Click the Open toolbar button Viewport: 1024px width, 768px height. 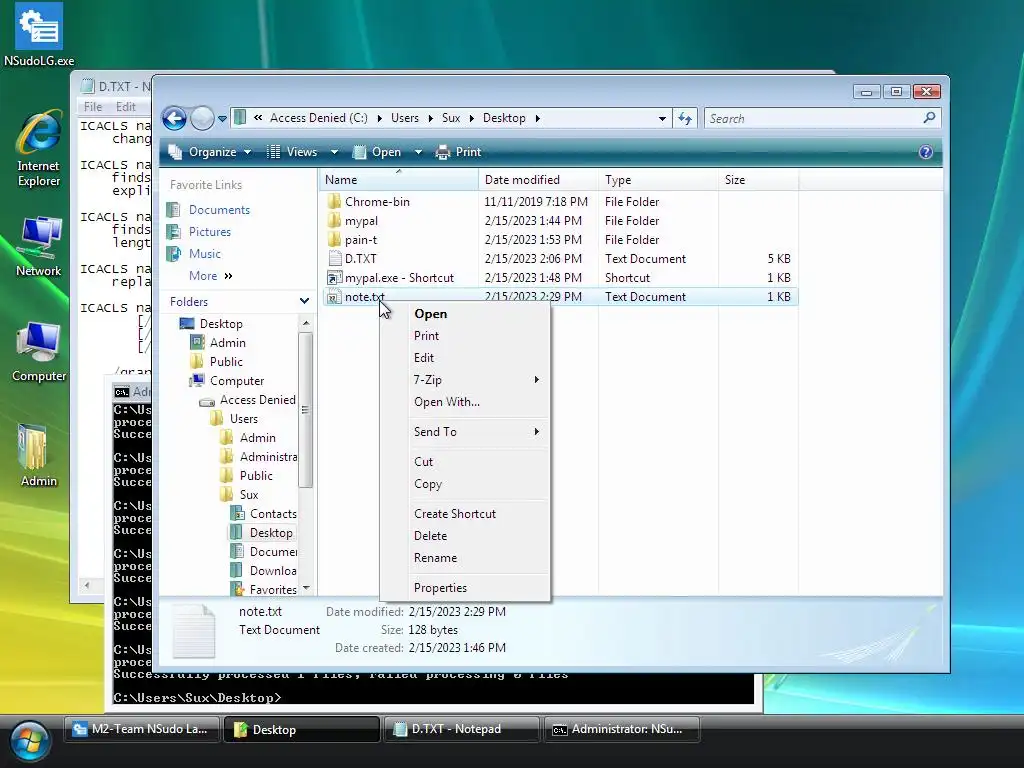[377, 152]
